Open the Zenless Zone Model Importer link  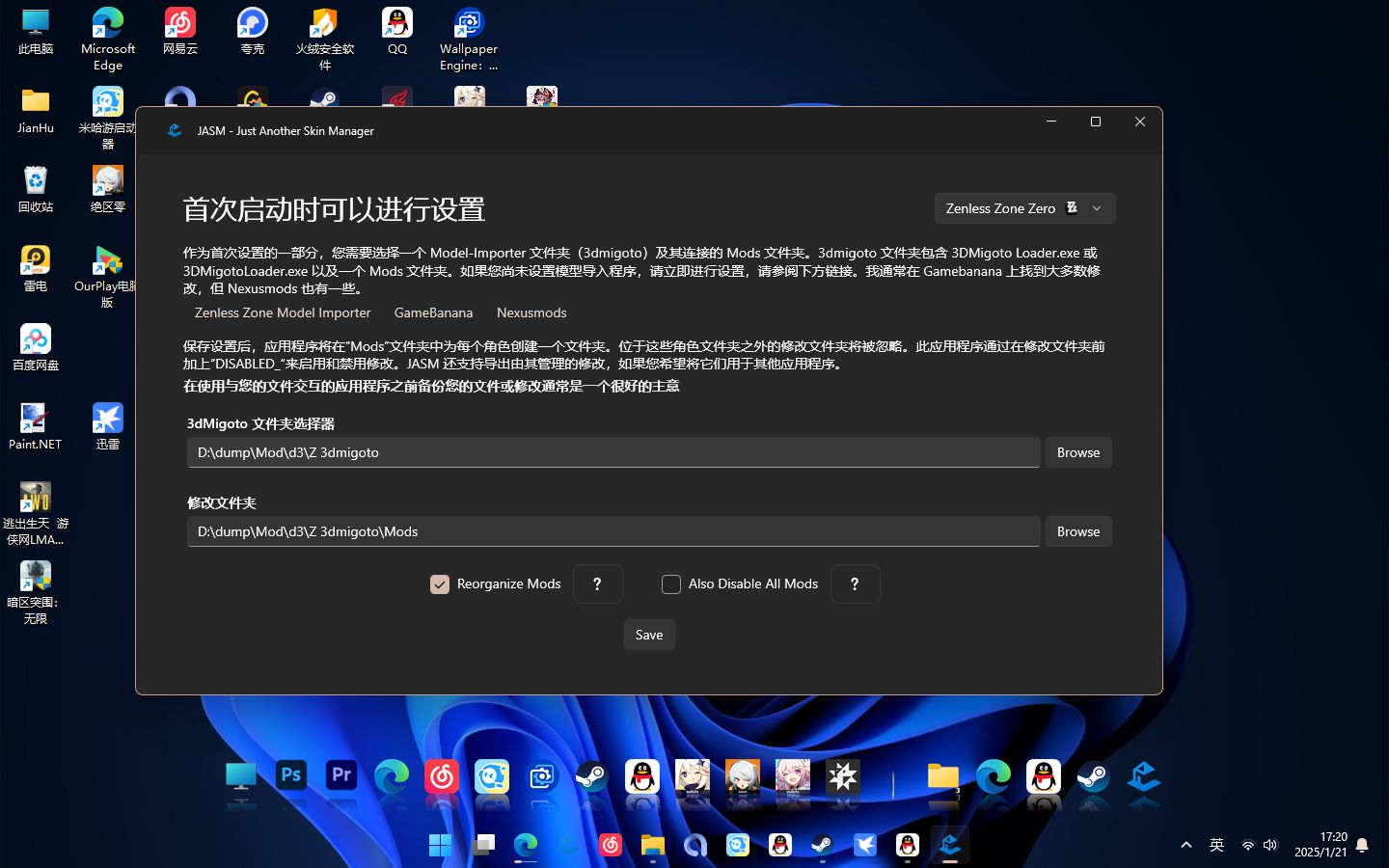click(x=282, y=312)
